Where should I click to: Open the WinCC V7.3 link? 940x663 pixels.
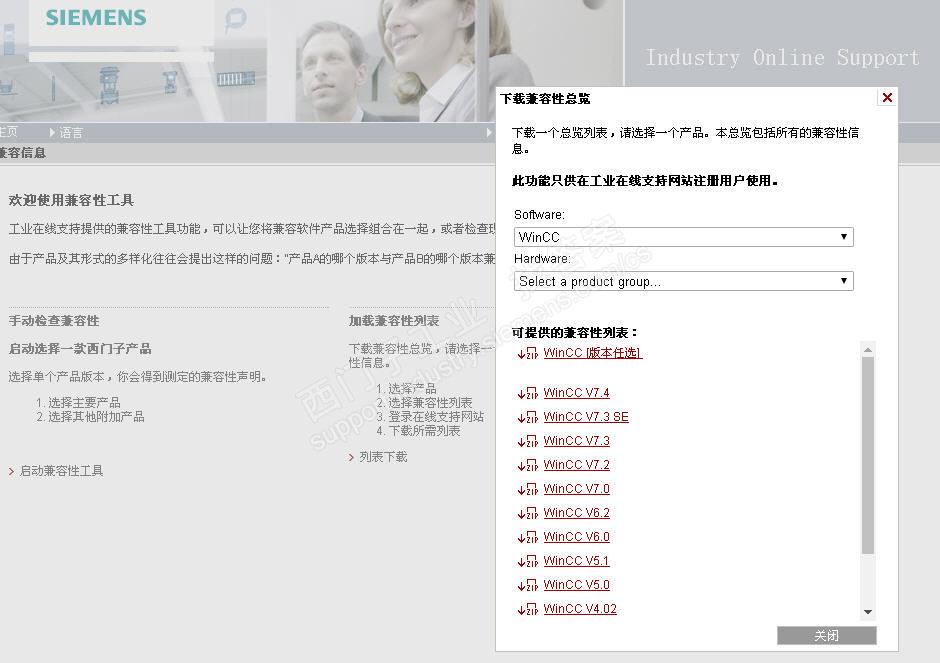coord(576,441)
